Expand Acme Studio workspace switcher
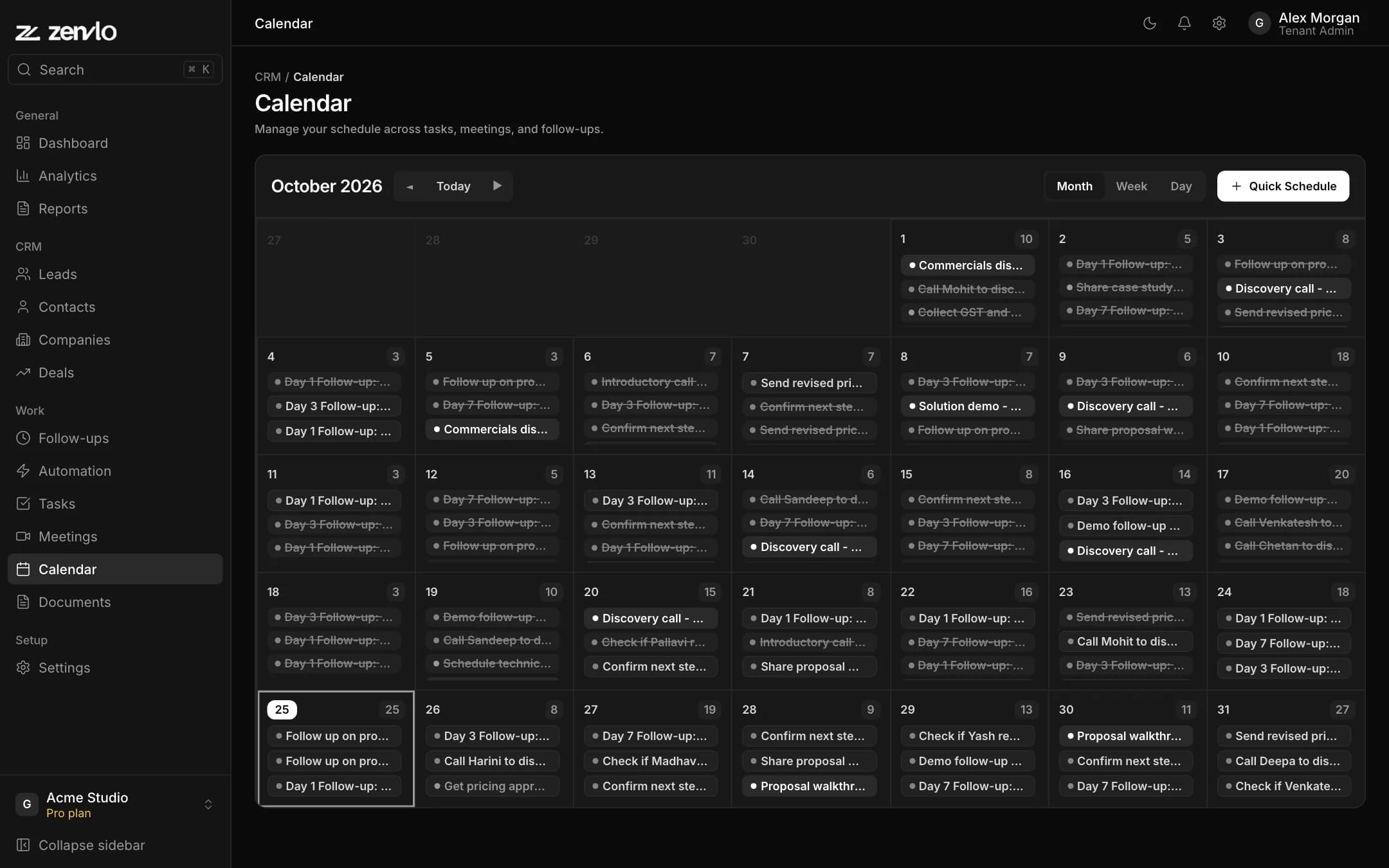Viewport: 1389px width, 868px height. [115, 804]
